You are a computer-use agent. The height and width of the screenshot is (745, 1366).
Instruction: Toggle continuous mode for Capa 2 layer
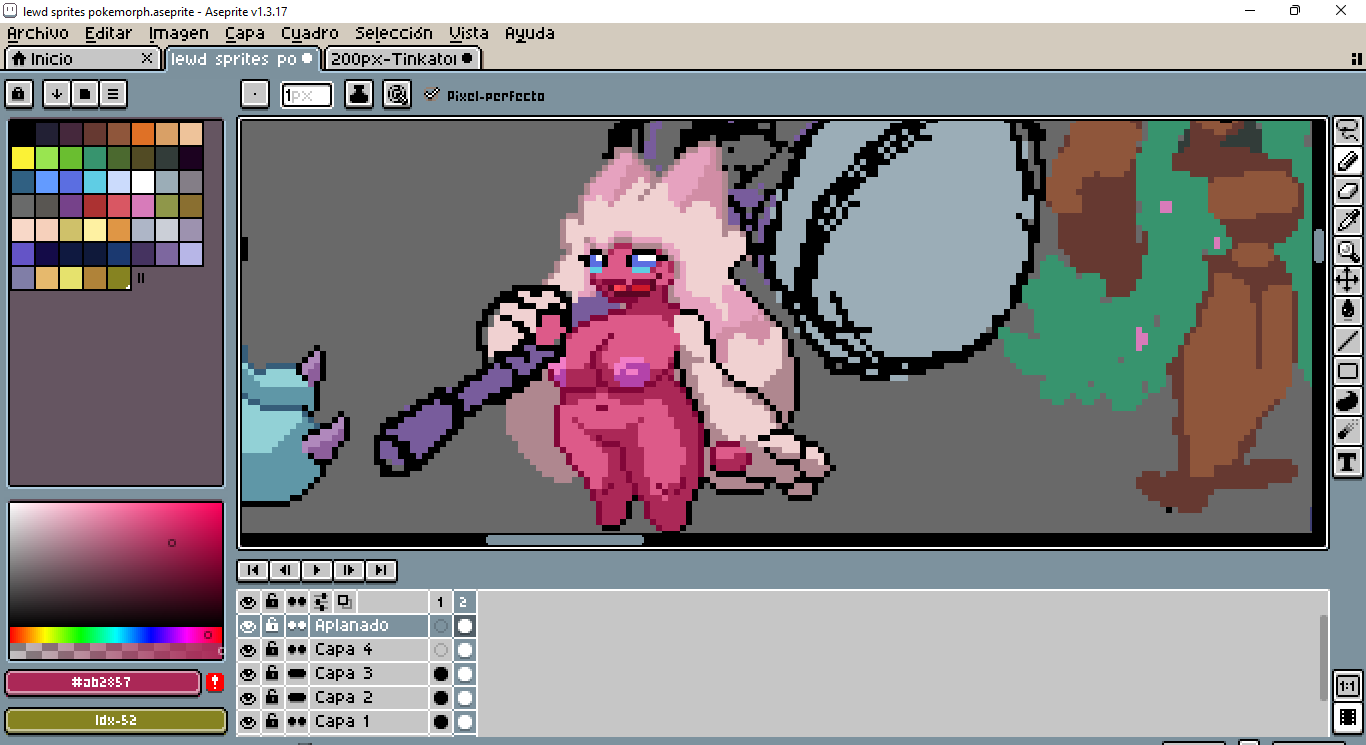coord(297,697)
